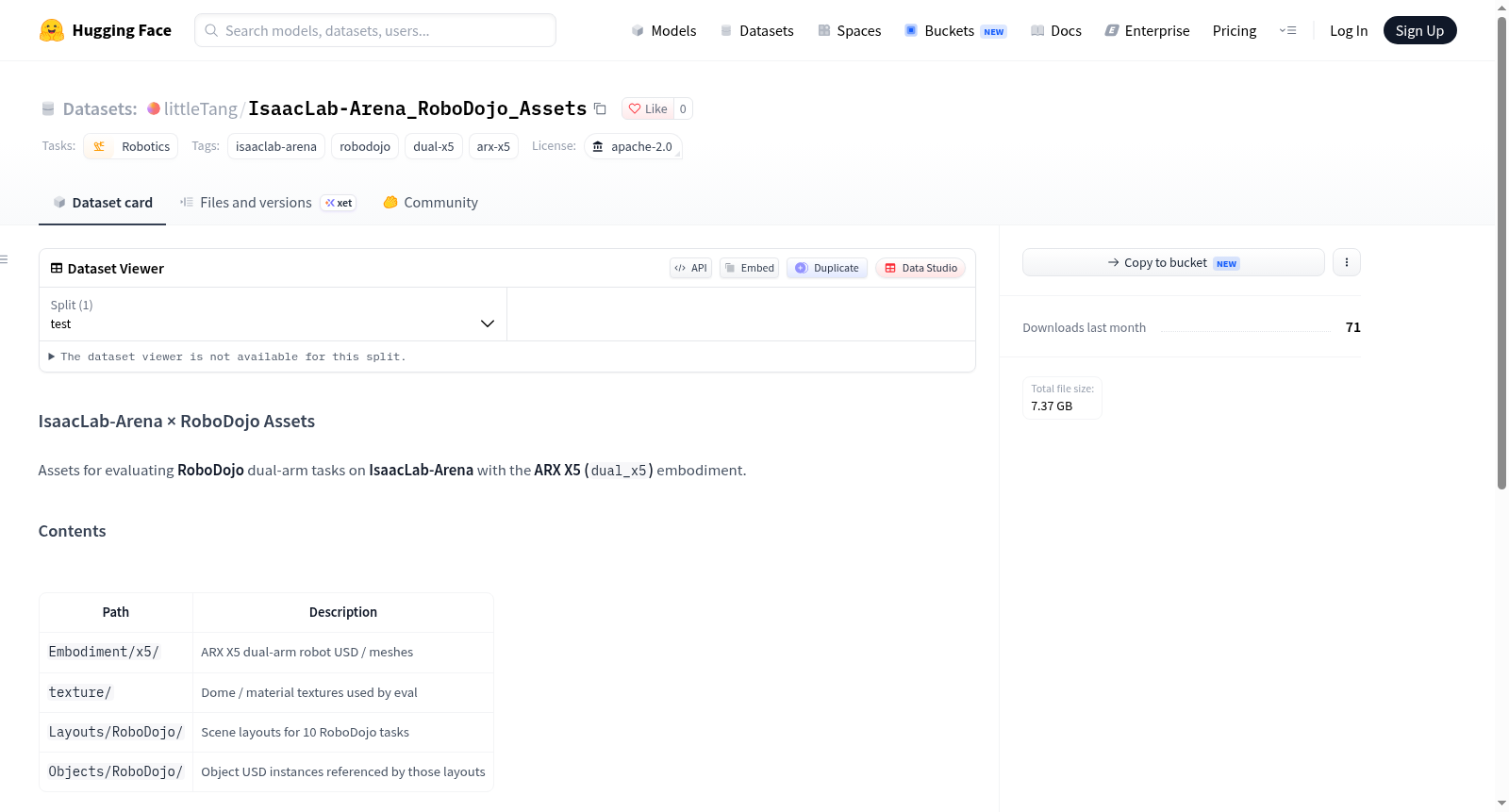
Task: Click the apache-2.0 license tag
Action: 633,146
